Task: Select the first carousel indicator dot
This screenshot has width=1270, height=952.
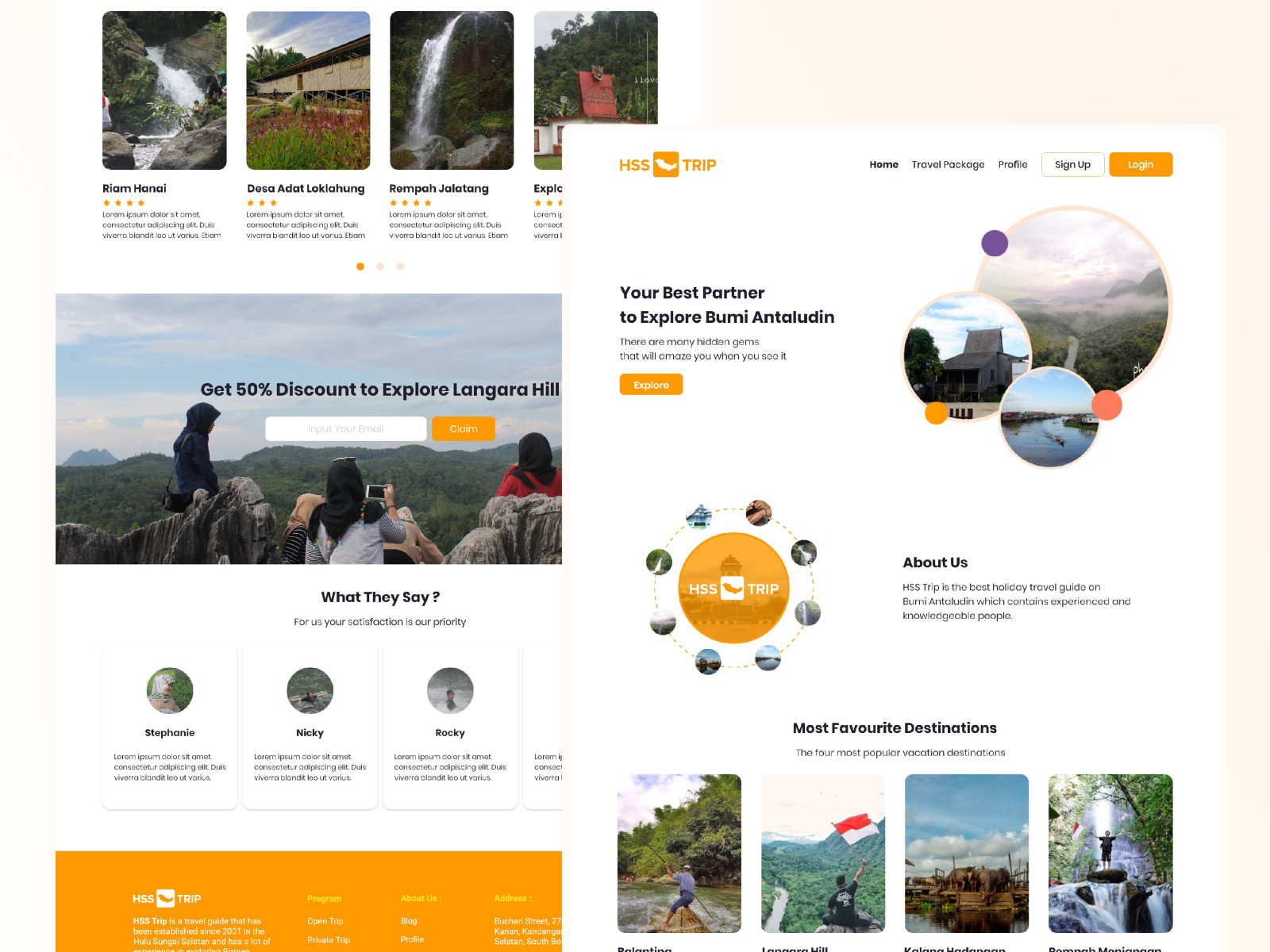Action: pos(360,267)
